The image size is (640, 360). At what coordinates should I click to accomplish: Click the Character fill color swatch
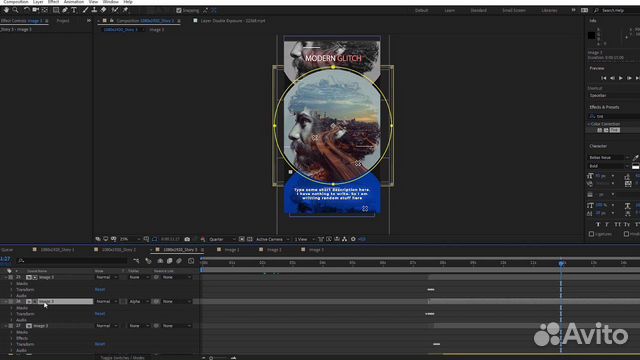pyautogui.click(x=635, y=167)
